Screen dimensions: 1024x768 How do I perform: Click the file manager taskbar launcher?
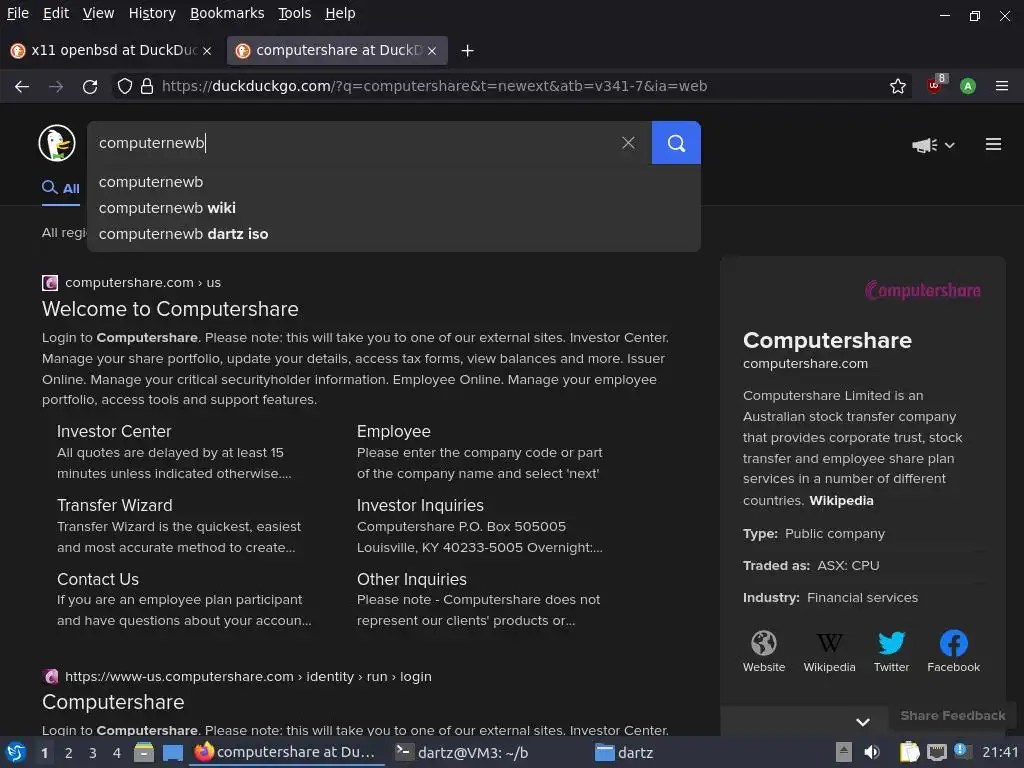(x=144, y=752)
